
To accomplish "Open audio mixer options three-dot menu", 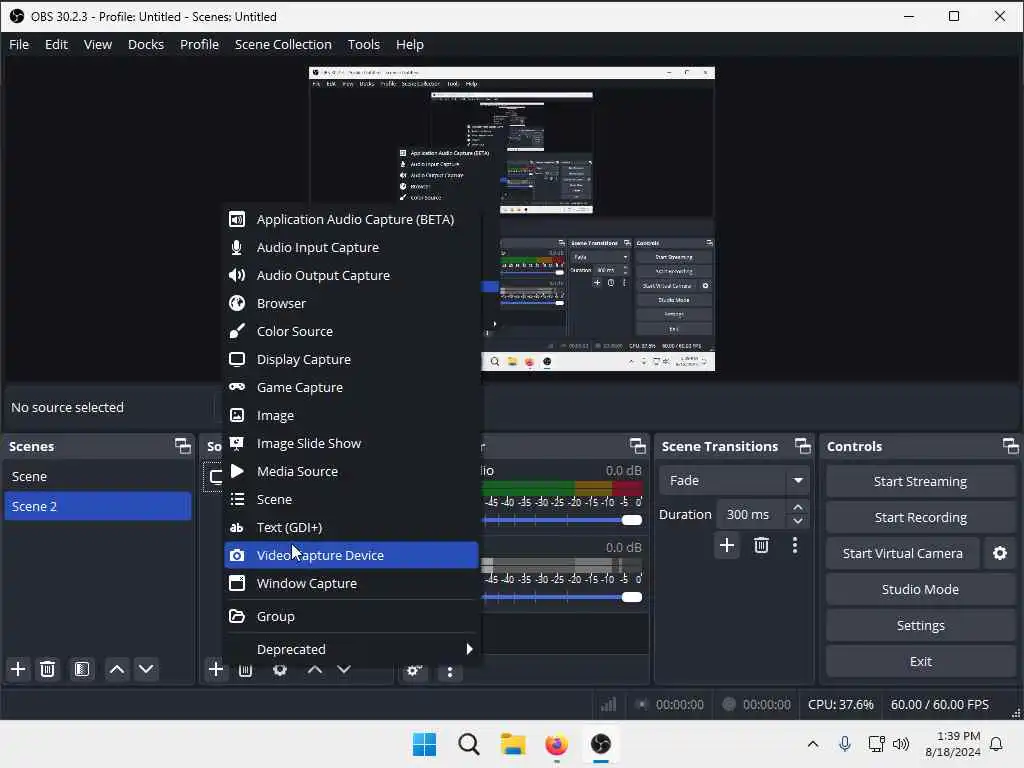I will [x=450, y=672].
